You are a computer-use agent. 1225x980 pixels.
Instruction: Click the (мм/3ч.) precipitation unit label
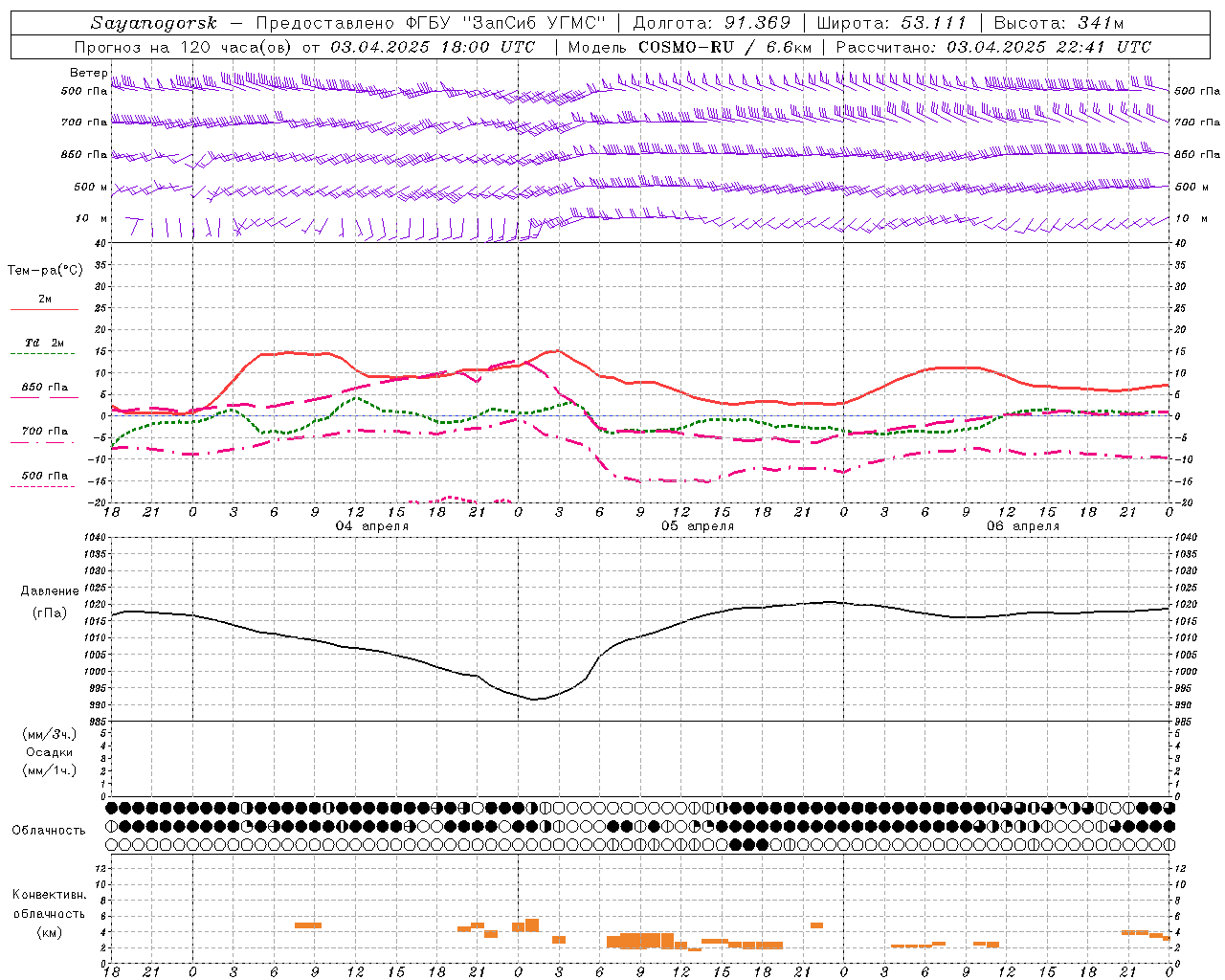click(x=50, y=734)
